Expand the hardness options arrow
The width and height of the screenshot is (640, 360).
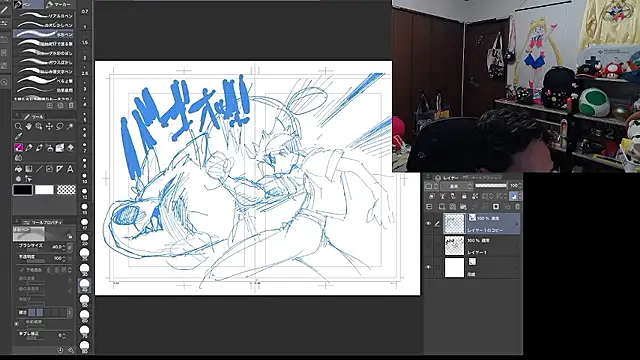click(69, 313)
